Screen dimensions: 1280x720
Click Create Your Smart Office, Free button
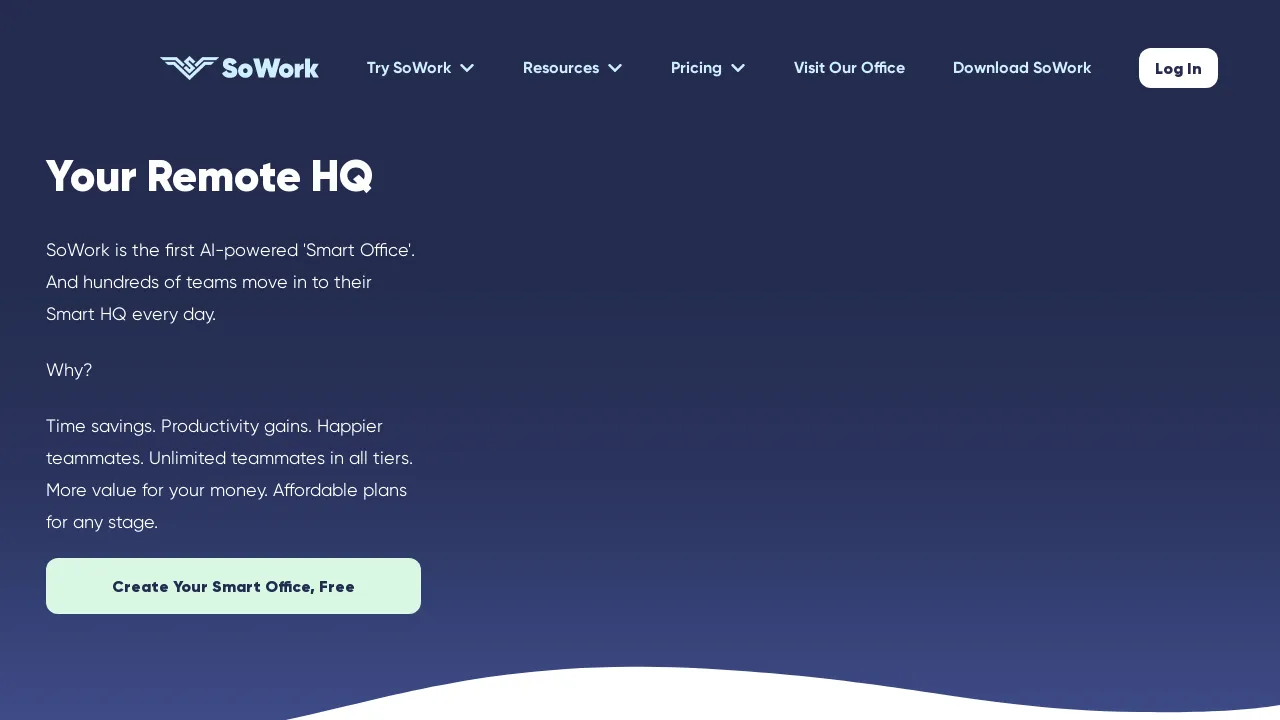(x=233, y=586)
